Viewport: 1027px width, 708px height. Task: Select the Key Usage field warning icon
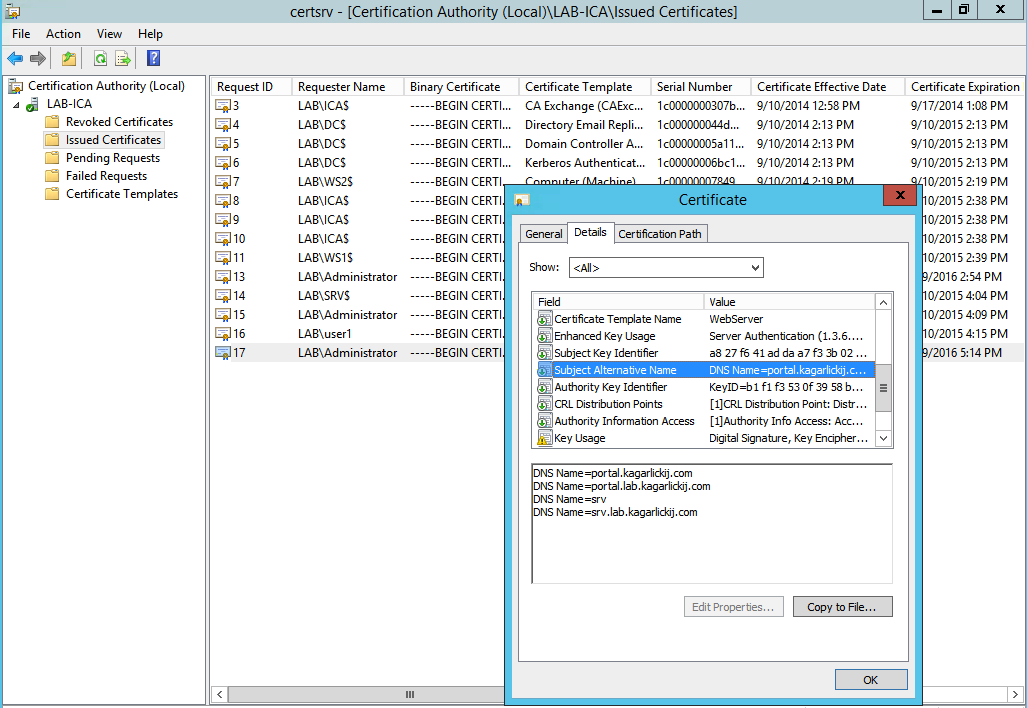pos(545,439)
